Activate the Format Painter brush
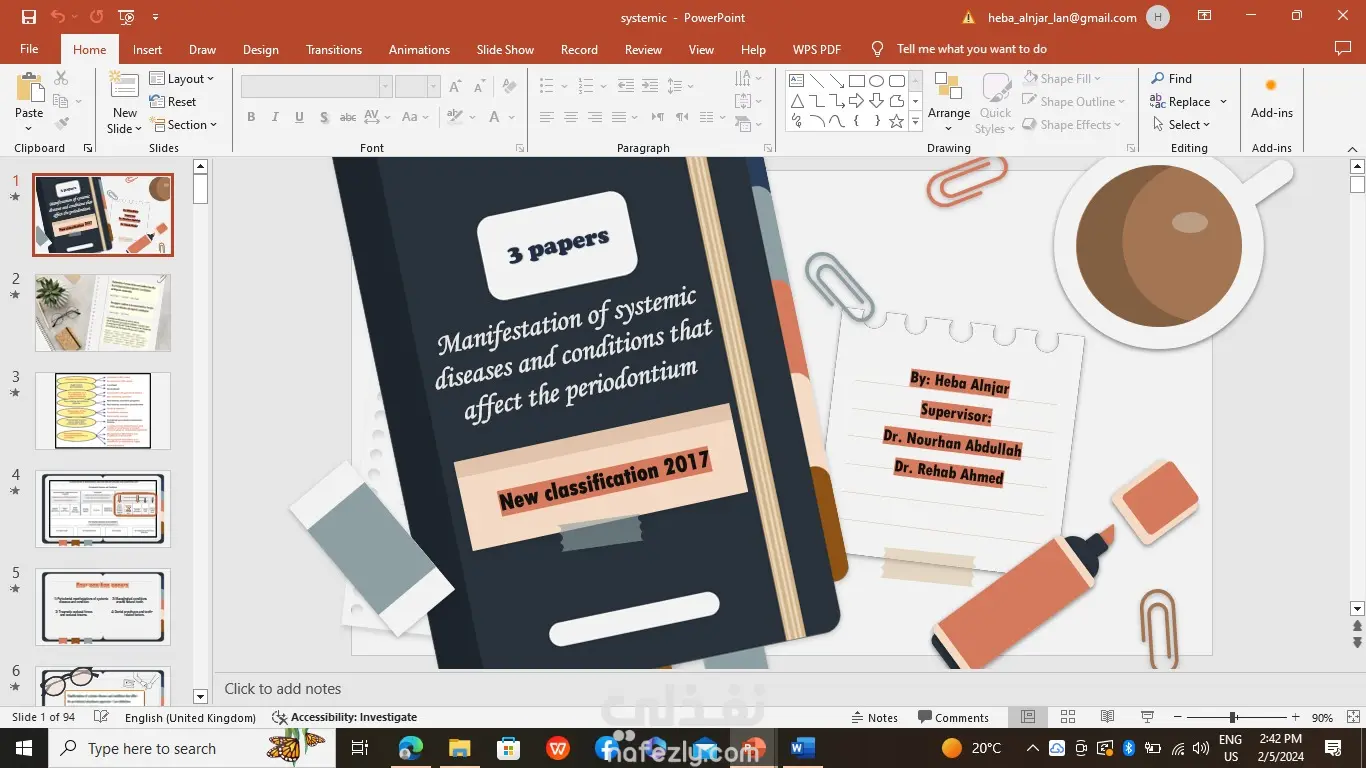 coord(61,124)
